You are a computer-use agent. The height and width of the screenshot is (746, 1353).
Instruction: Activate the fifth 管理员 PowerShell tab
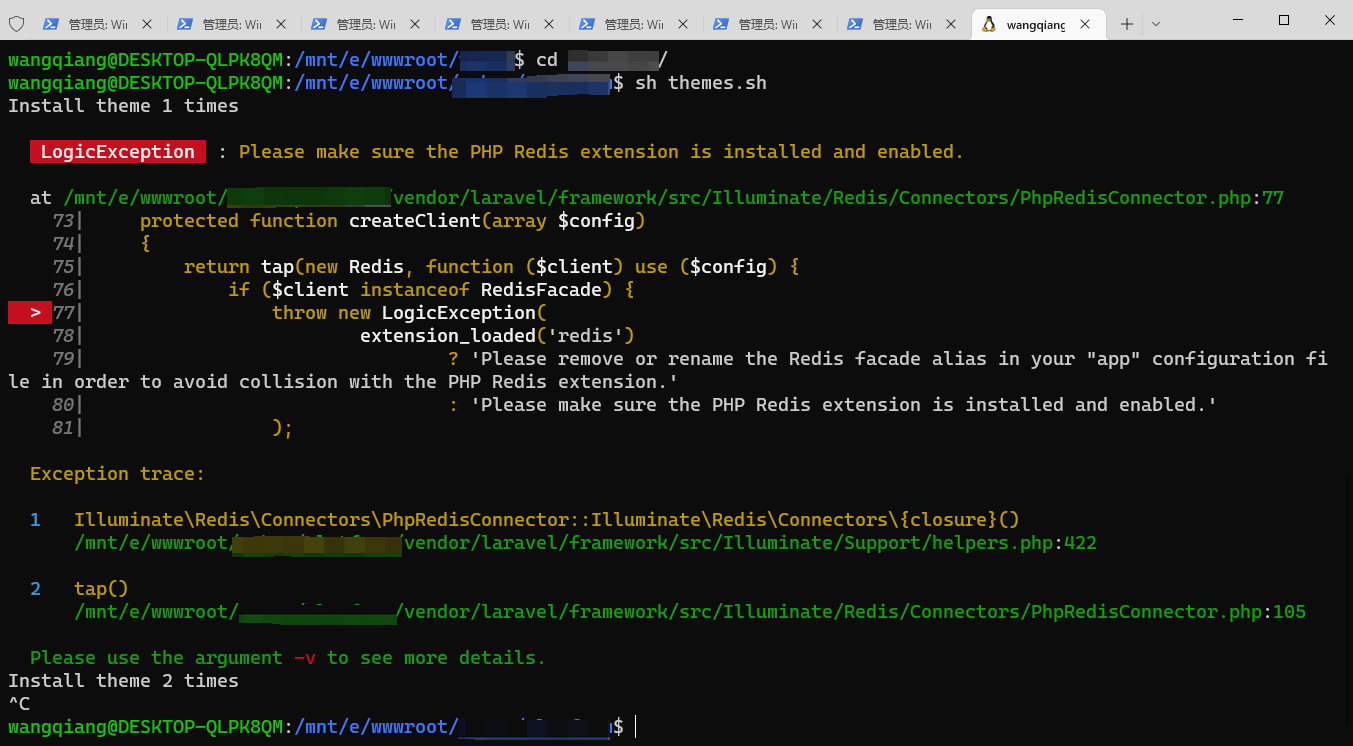(x=633, y=24)
